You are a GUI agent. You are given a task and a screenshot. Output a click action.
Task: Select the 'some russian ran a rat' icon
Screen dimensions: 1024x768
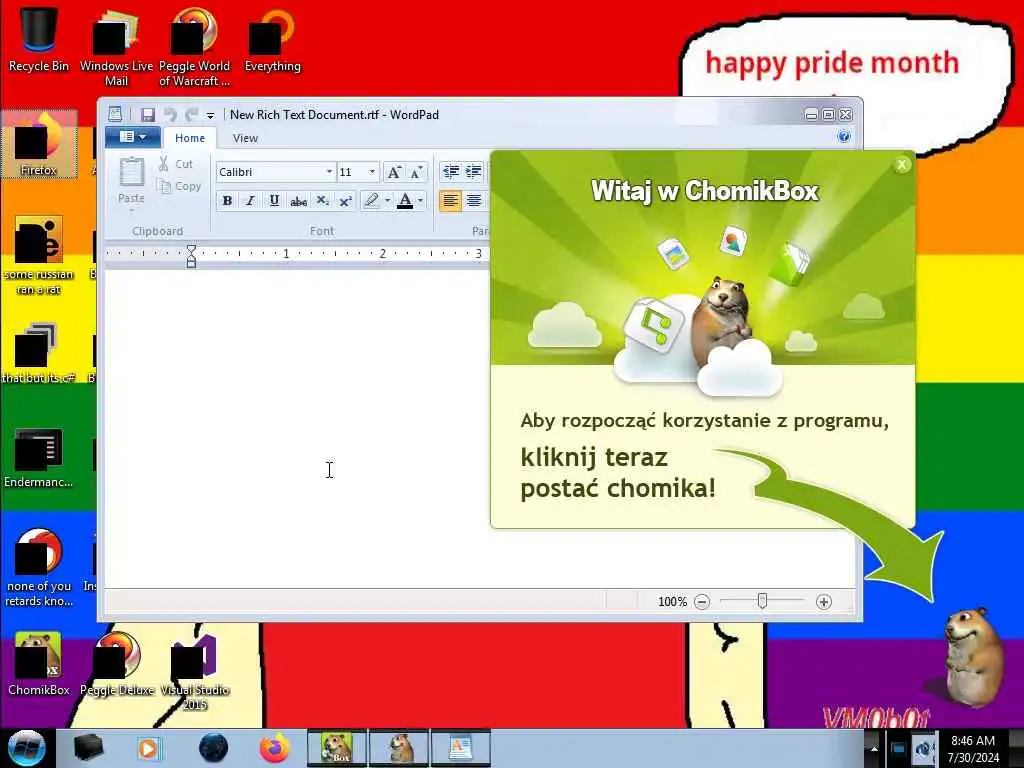(x=39, y=255)
